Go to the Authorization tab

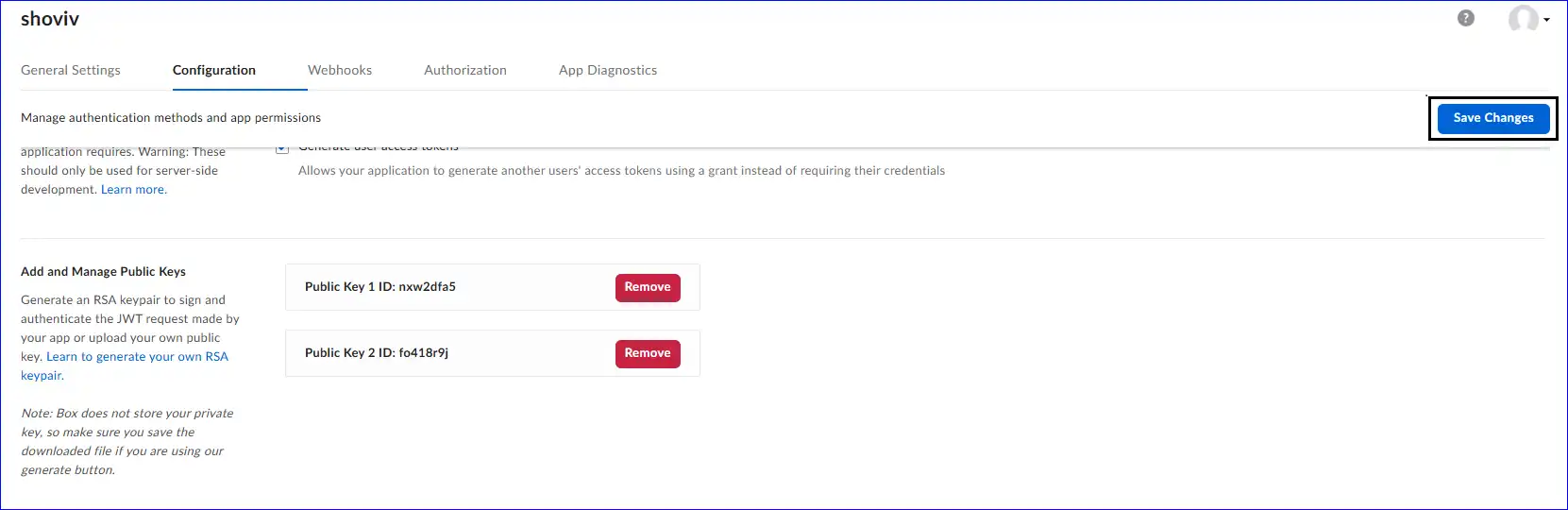(x=465, y=70)
